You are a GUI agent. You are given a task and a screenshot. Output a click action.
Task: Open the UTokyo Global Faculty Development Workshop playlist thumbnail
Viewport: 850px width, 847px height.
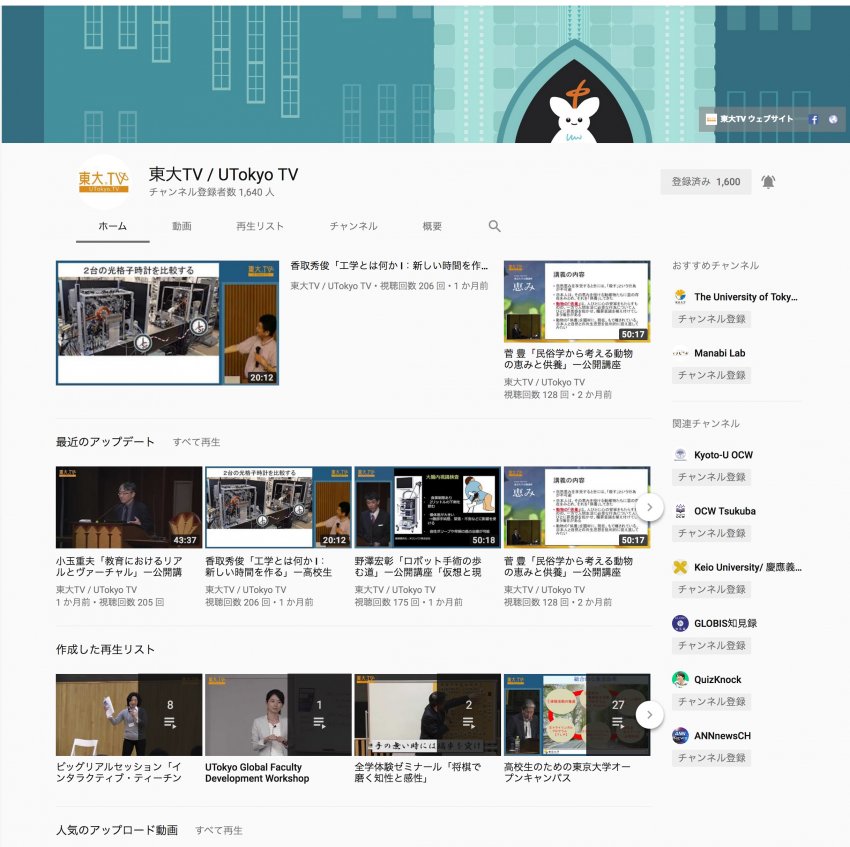[x=278, y=715]
